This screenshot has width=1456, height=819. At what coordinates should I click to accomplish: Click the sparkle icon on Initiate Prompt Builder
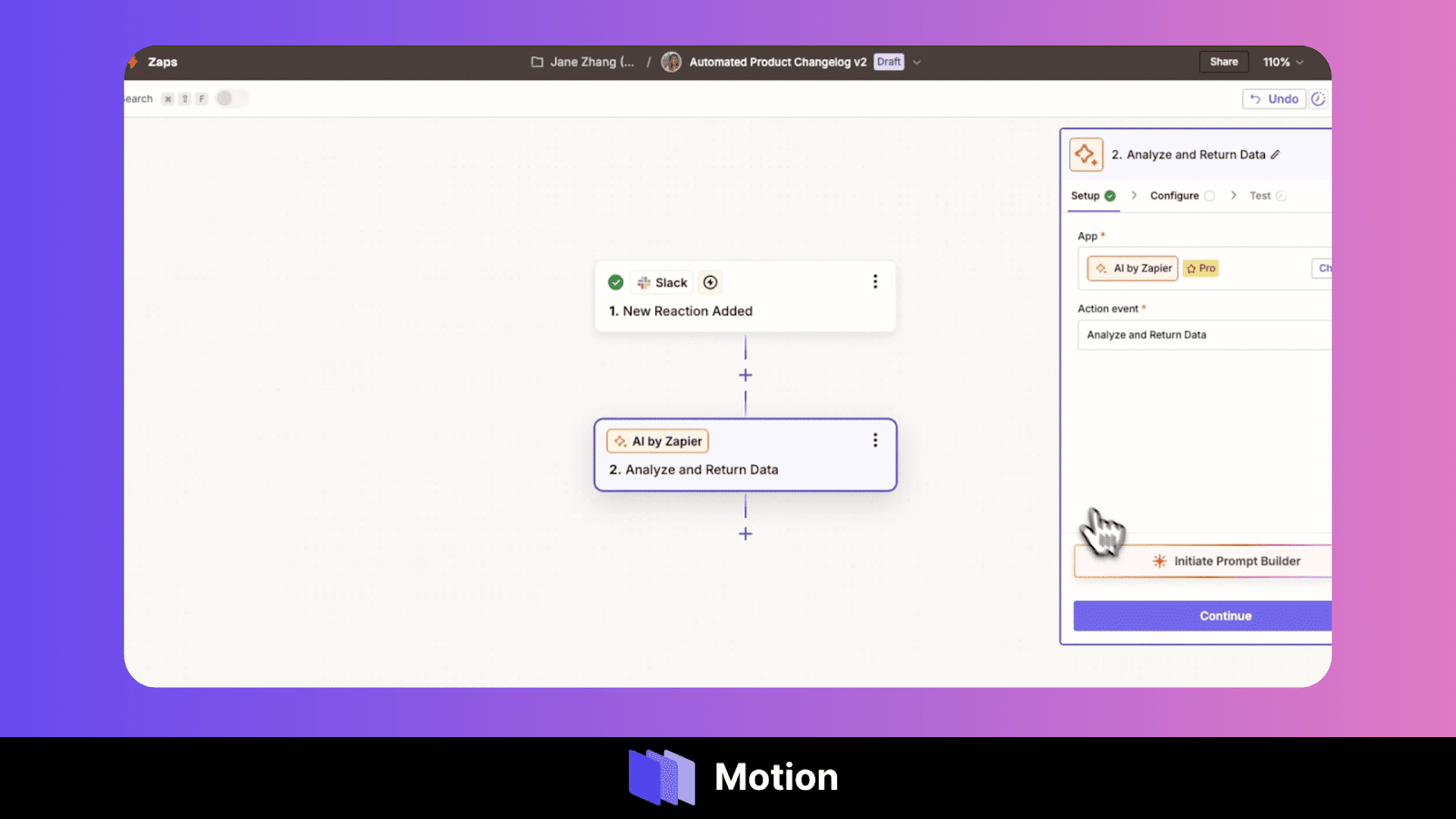[x=1159, y=561]
